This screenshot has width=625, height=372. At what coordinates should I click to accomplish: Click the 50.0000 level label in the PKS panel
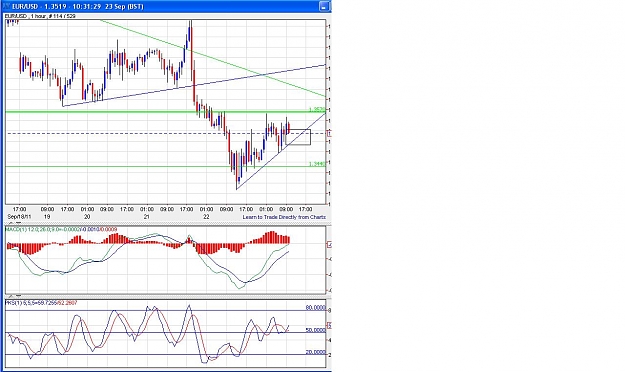(x=315, y=330)
